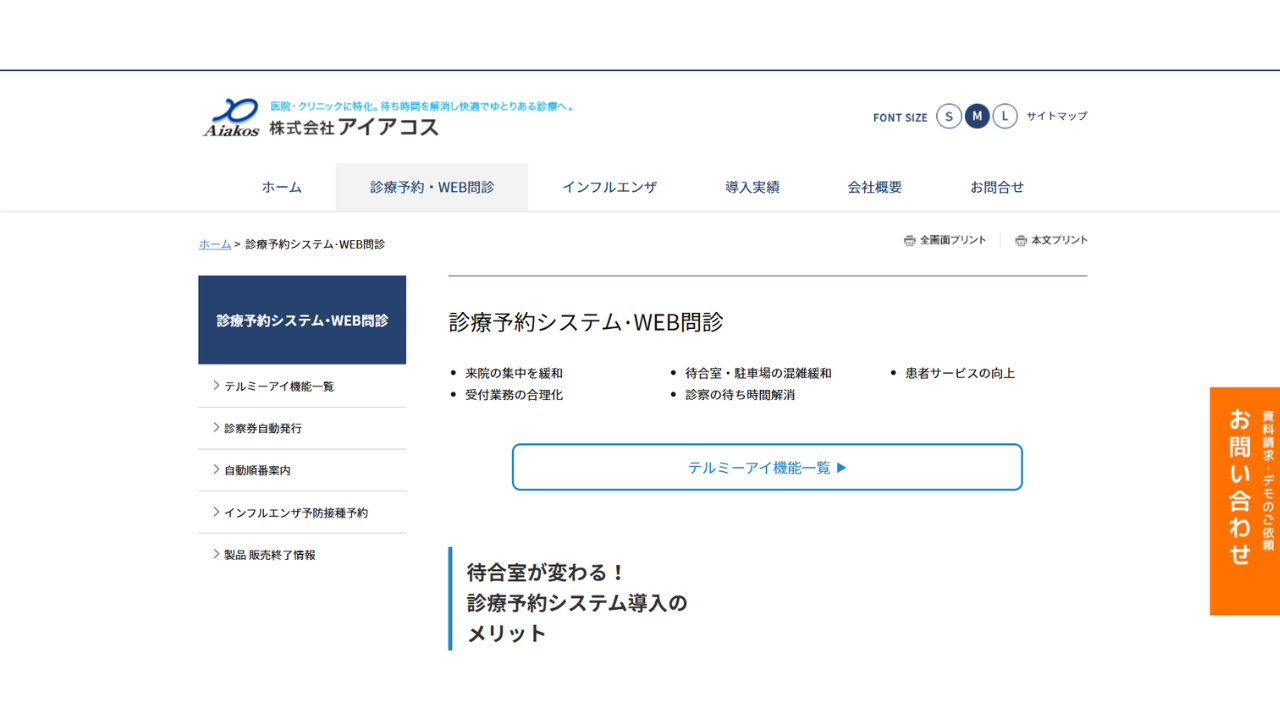Set font size to S
This screenshot has width=1280, height=720.
[949, 116]
